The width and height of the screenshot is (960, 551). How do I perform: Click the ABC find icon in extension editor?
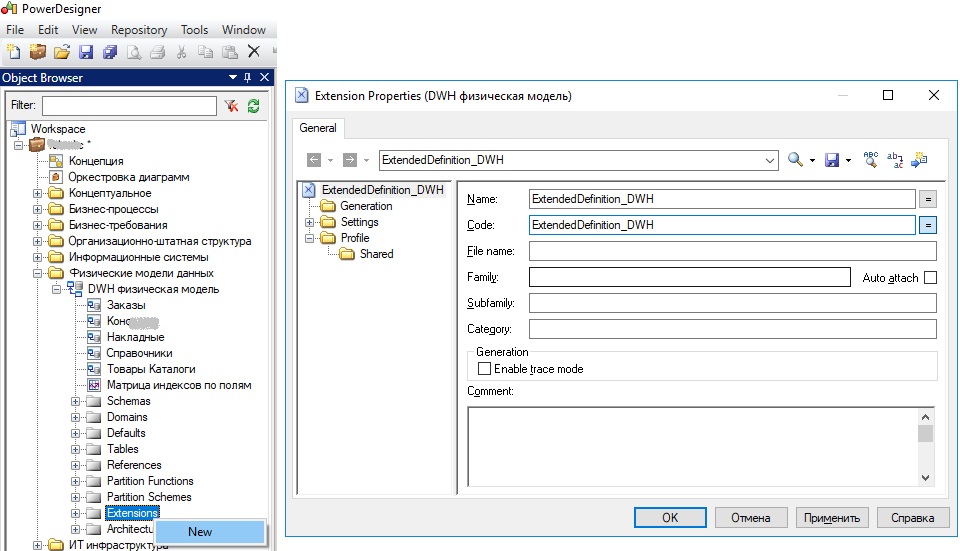pyautogui.click(x=871, y=159)
